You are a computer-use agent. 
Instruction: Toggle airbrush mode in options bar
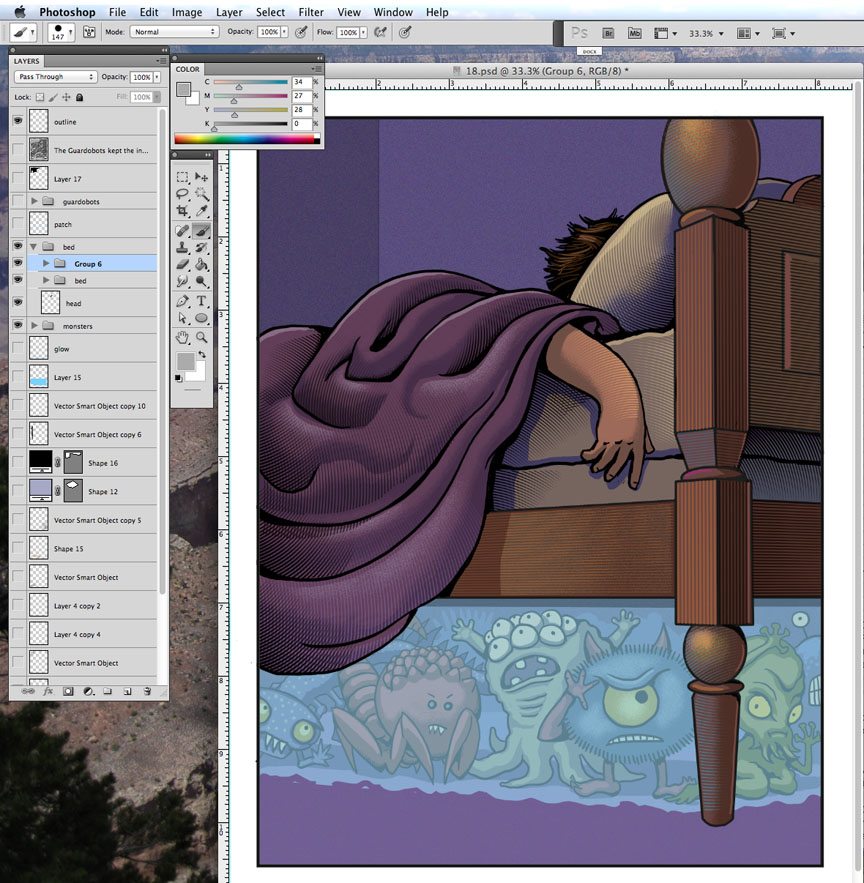point(381,32)
